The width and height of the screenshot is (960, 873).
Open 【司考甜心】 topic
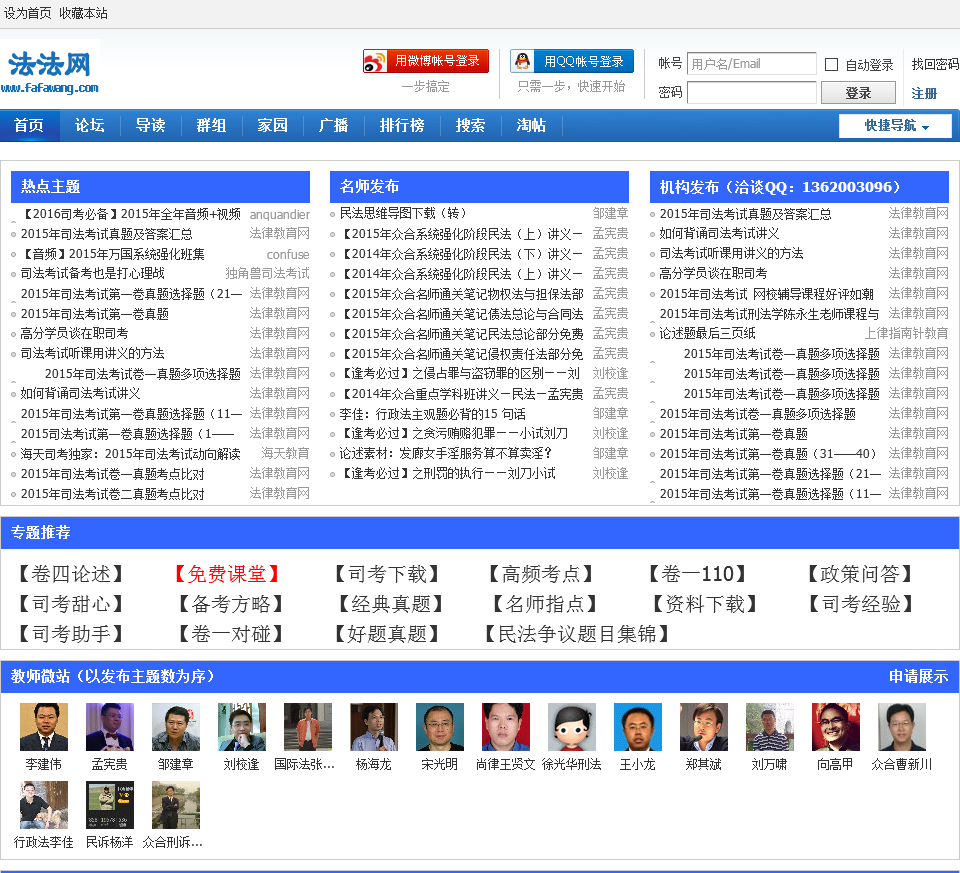click(x=71, y=604)
